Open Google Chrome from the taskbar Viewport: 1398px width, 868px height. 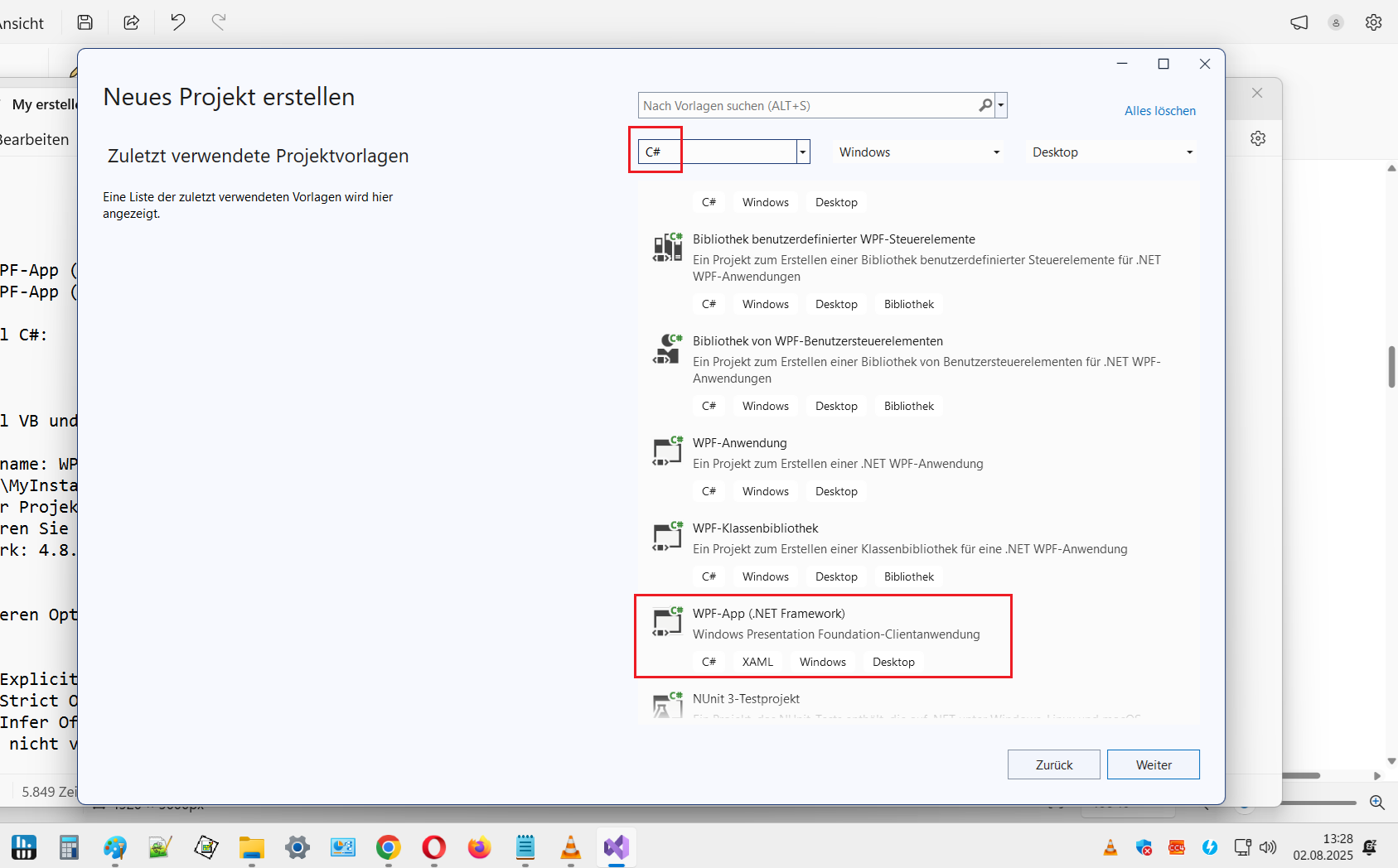tap(388, 847)
